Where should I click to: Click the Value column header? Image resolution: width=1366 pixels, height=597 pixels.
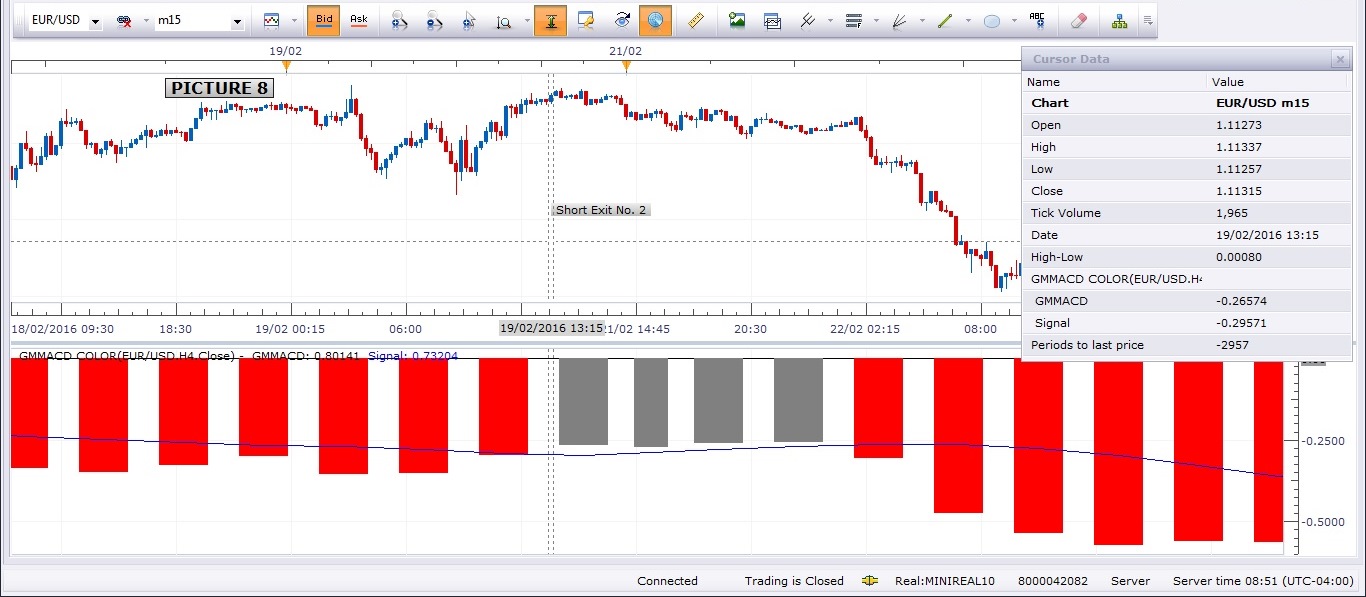[x=1279, y=82]
